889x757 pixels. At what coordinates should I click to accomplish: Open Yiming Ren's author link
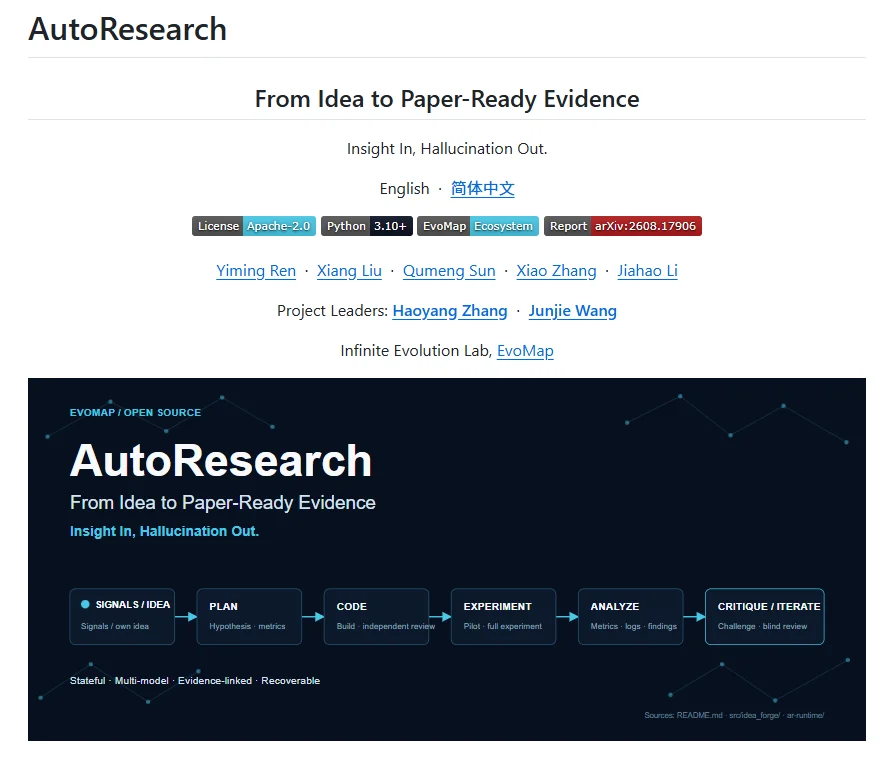256,271
